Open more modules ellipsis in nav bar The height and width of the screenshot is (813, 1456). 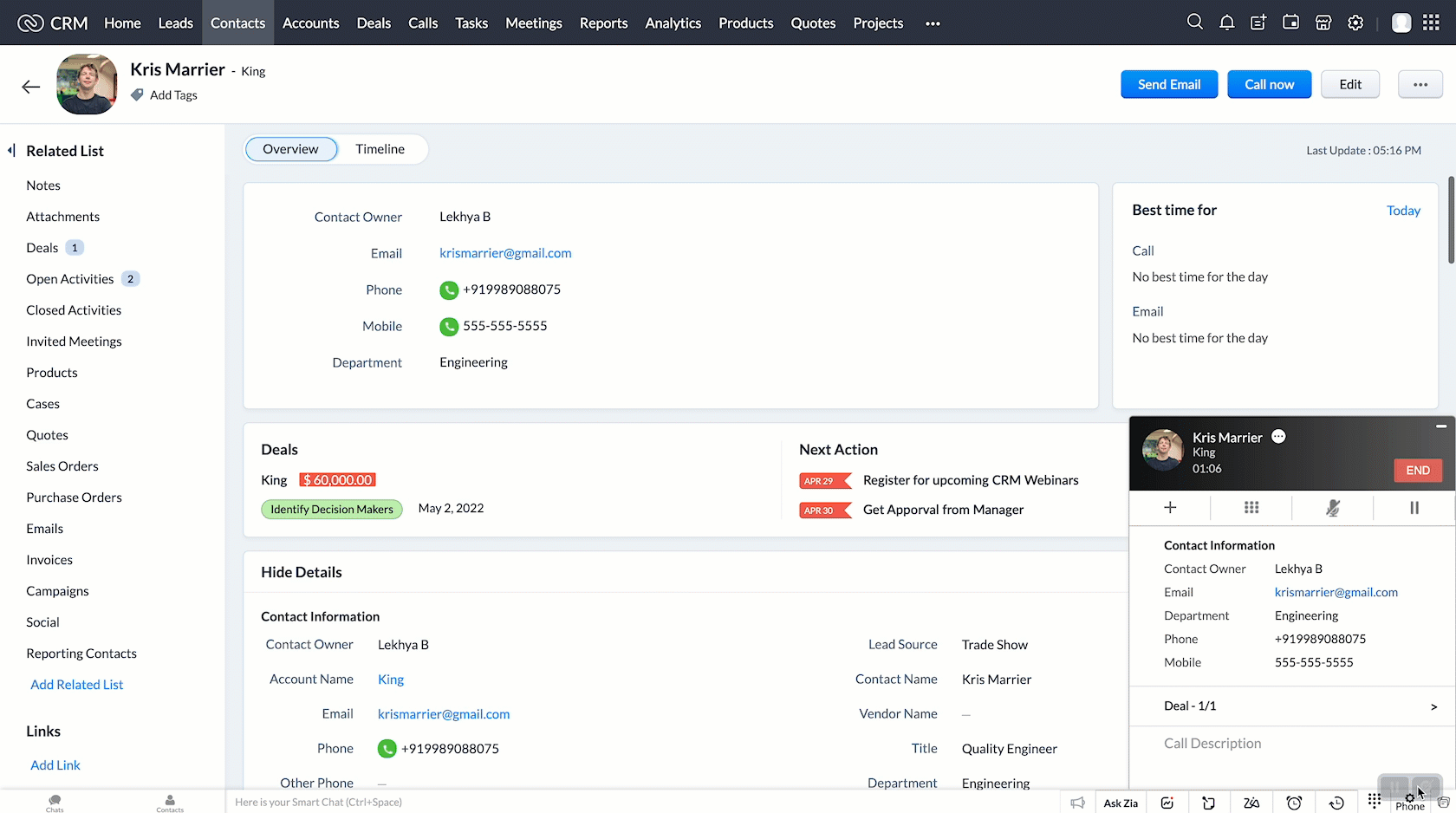click(x=933, y=23)
